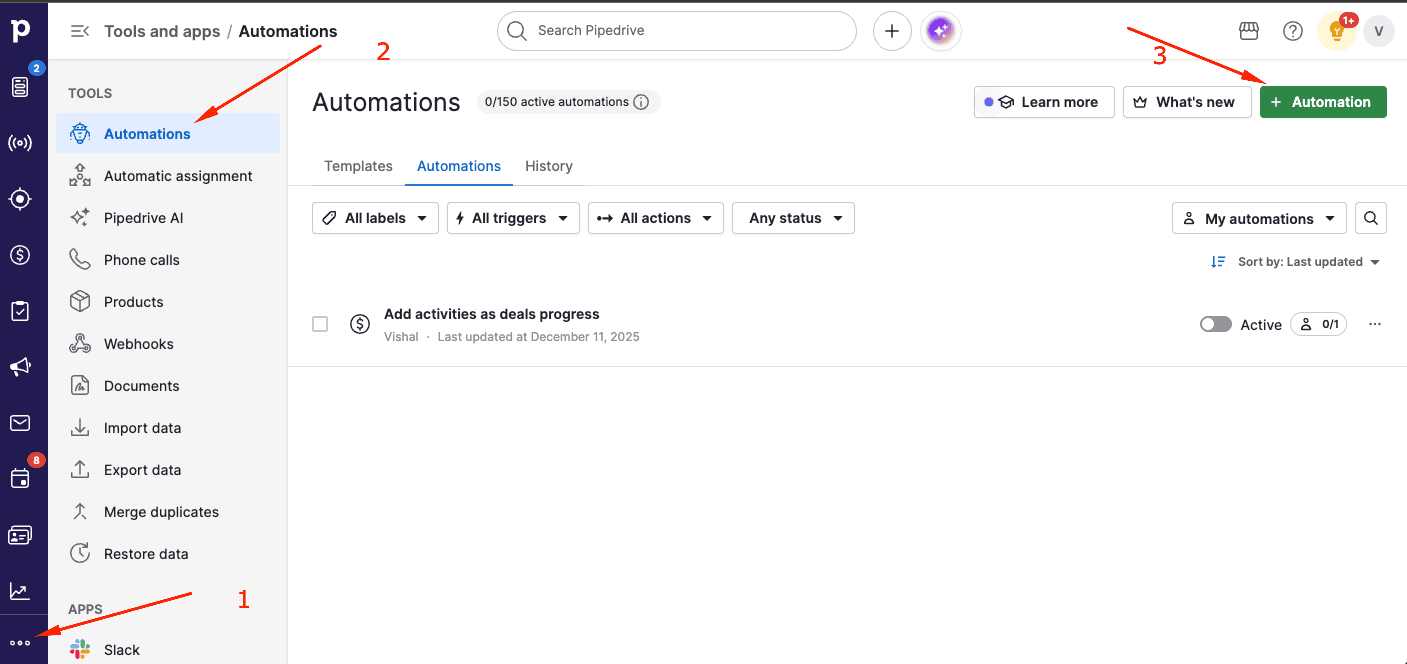Image resolution: width=1407 pixels, height=664 pixels.
Task: Open Deals from the dollar sidebar icon
Action: (20, 255)
